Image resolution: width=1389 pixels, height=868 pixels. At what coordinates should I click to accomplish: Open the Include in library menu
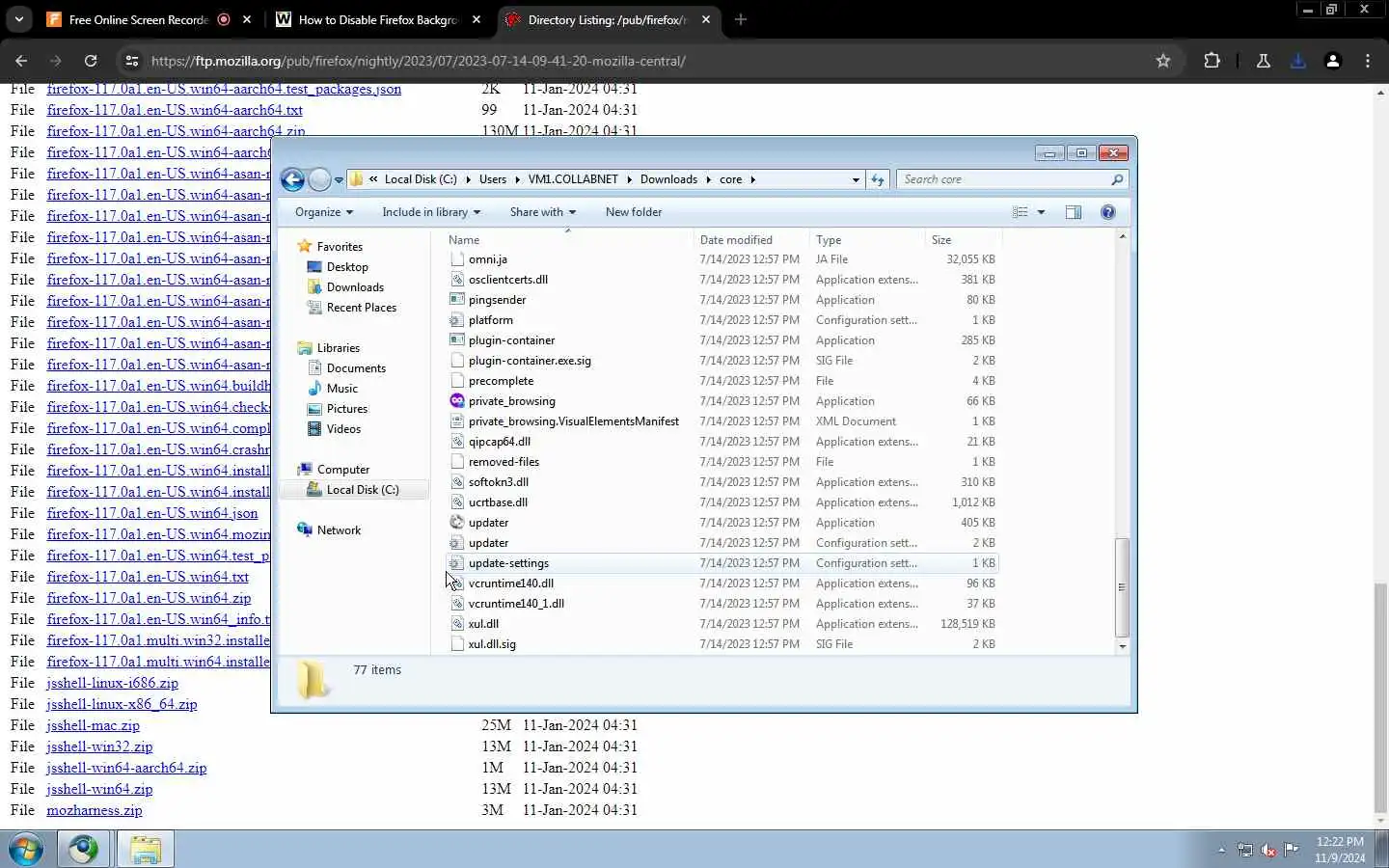tap(431, 212)
